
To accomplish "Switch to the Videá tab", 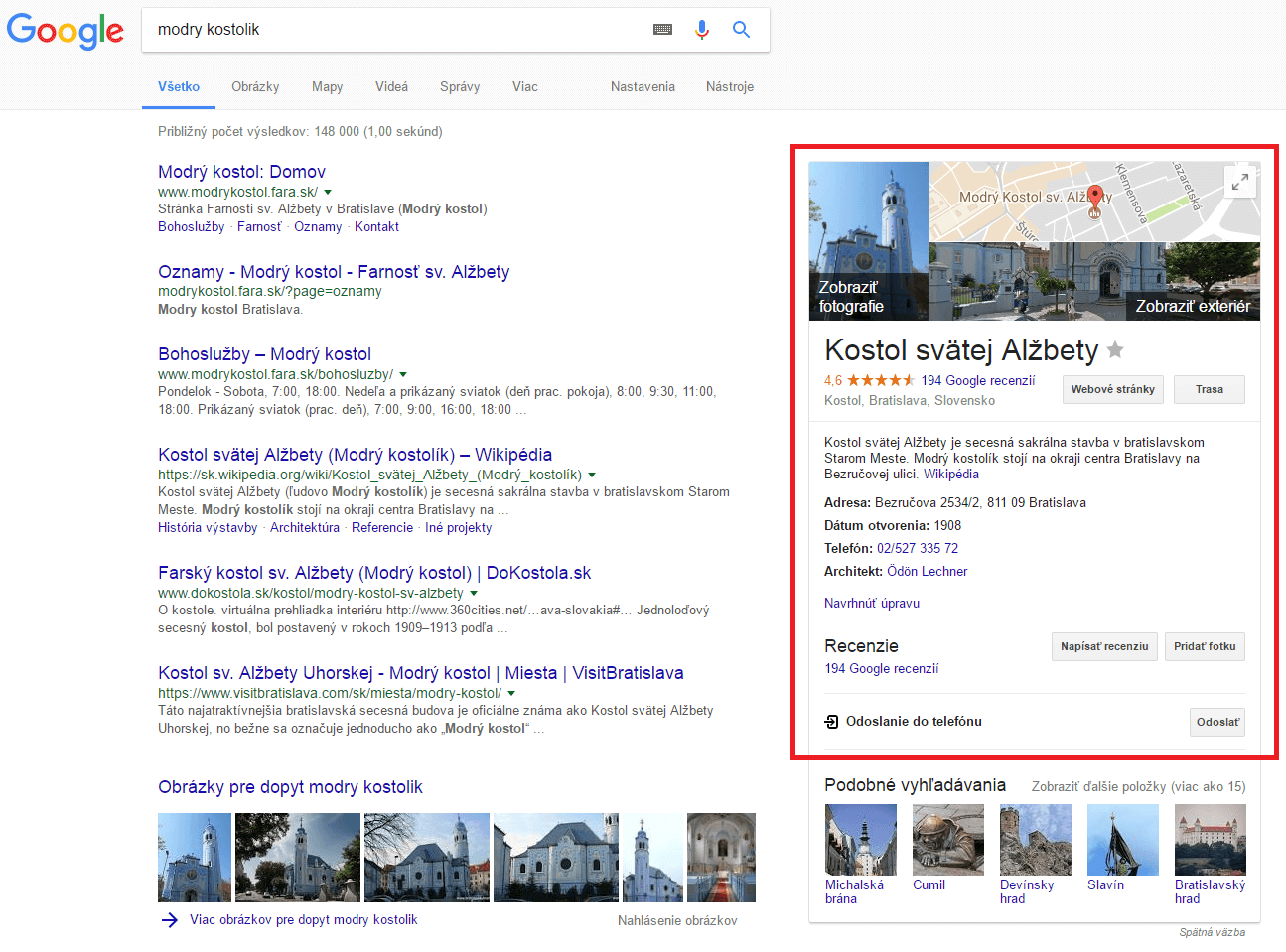I will tap(391, 87).
